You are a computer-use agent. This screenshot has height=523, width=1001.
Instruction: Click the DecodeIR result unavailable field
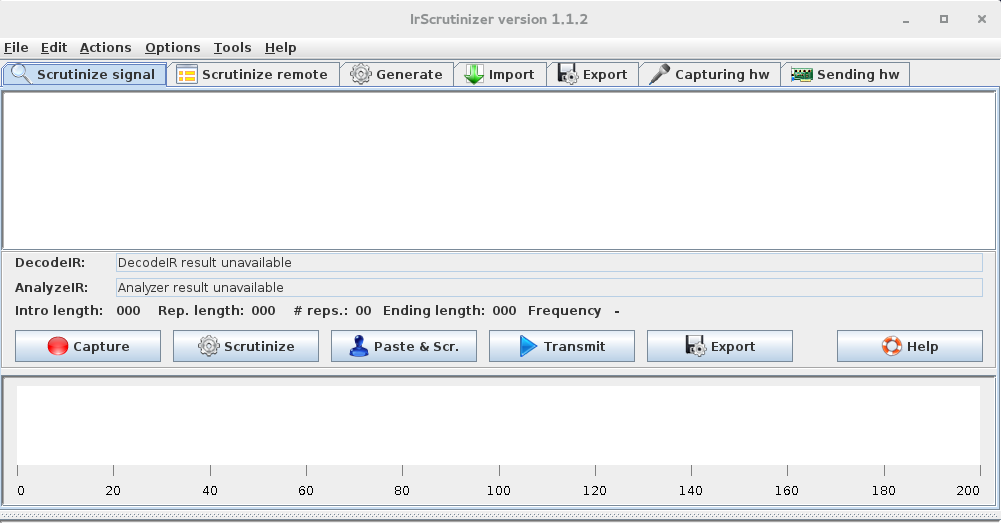549,262
